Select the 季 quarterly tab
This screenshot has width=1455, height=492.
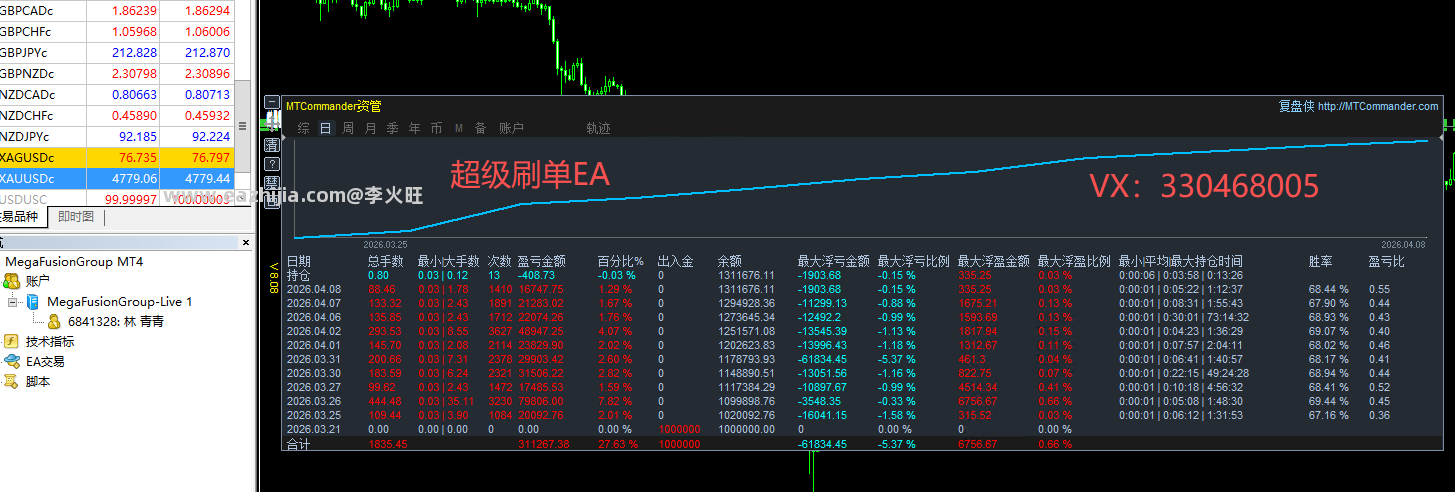tap(392, 128)
